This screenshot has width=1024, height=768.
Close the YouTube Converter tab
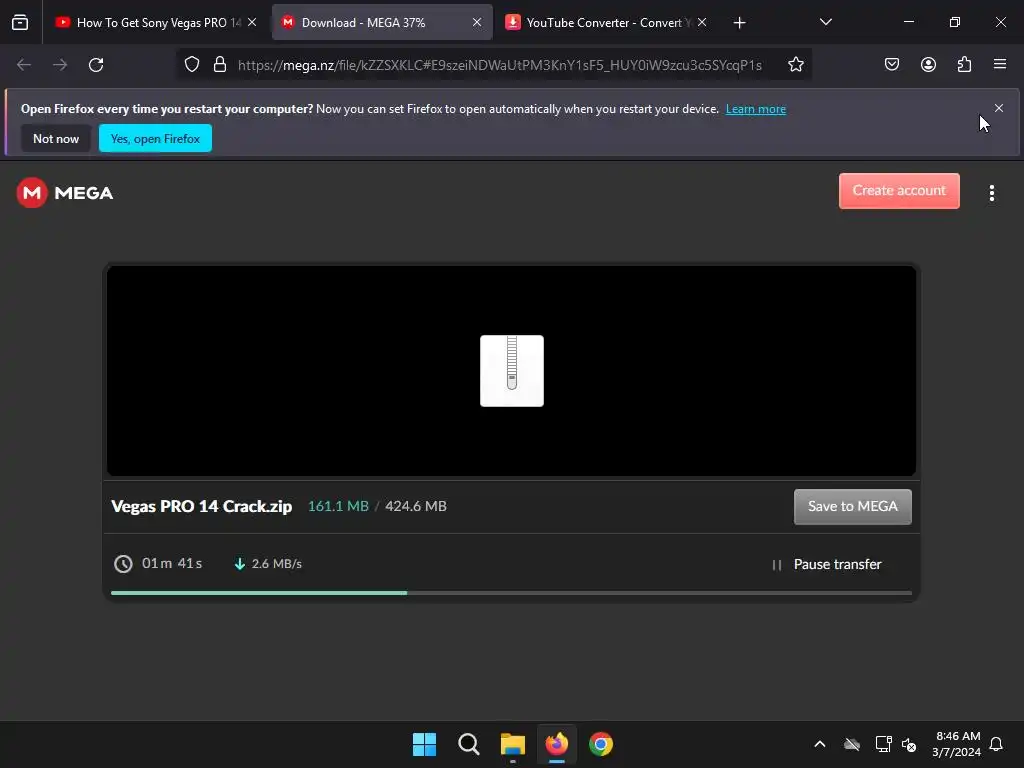coord(702,22)
